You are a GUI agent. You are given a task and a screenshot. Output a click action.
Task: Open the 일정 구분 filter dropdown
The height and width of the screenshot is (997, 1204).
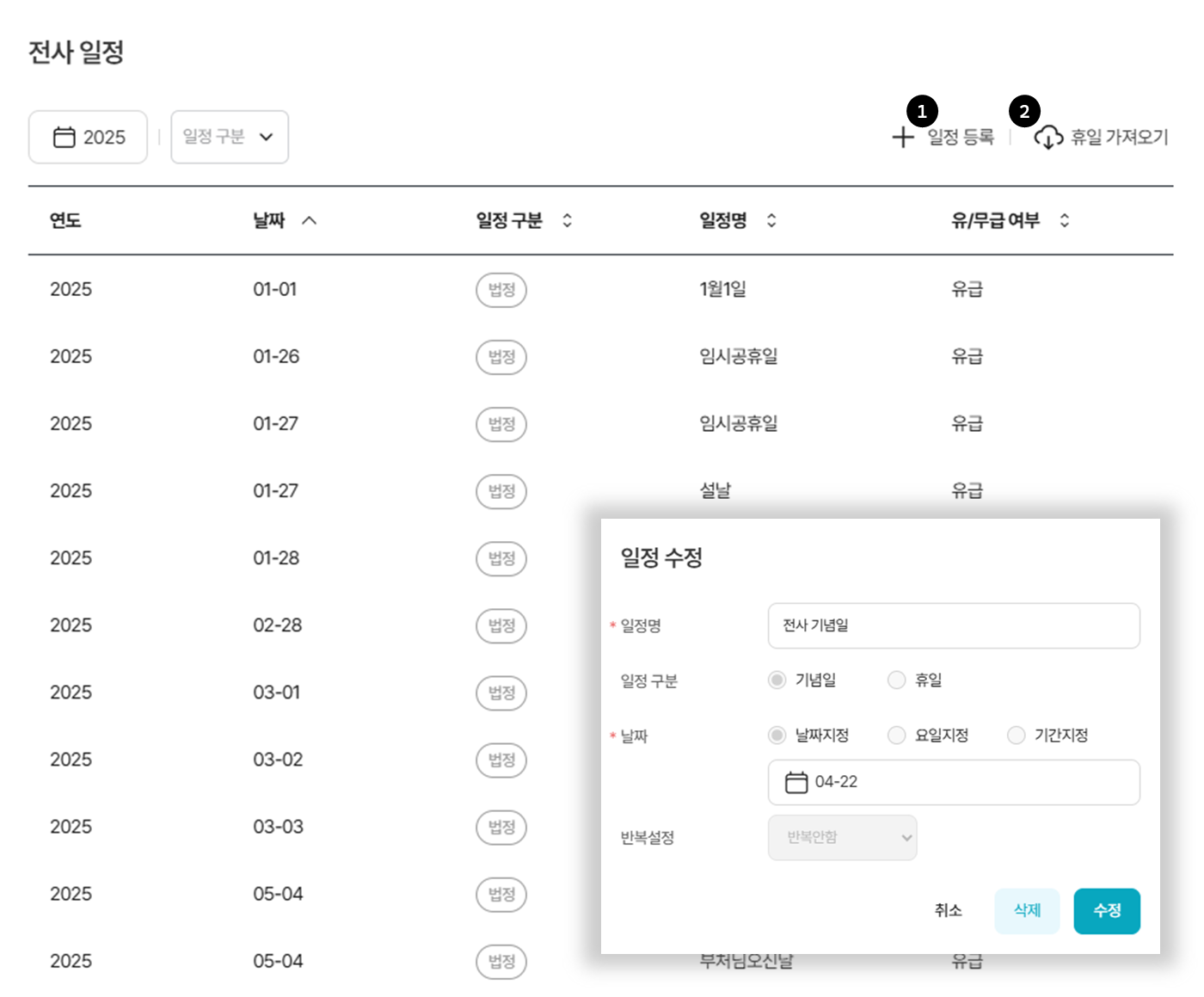click(230, 137)
